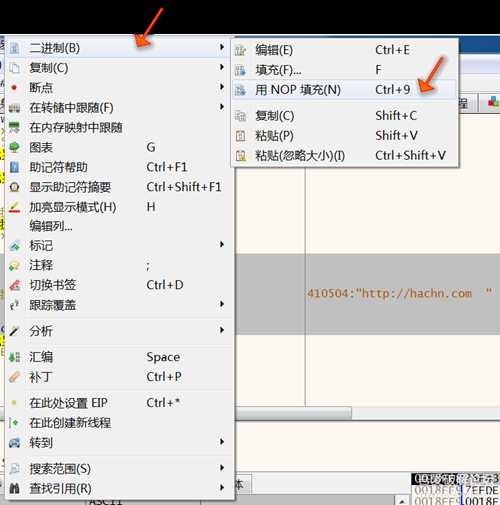Expand the search range (搜索范围) submenu arrow

click(222, 468)
